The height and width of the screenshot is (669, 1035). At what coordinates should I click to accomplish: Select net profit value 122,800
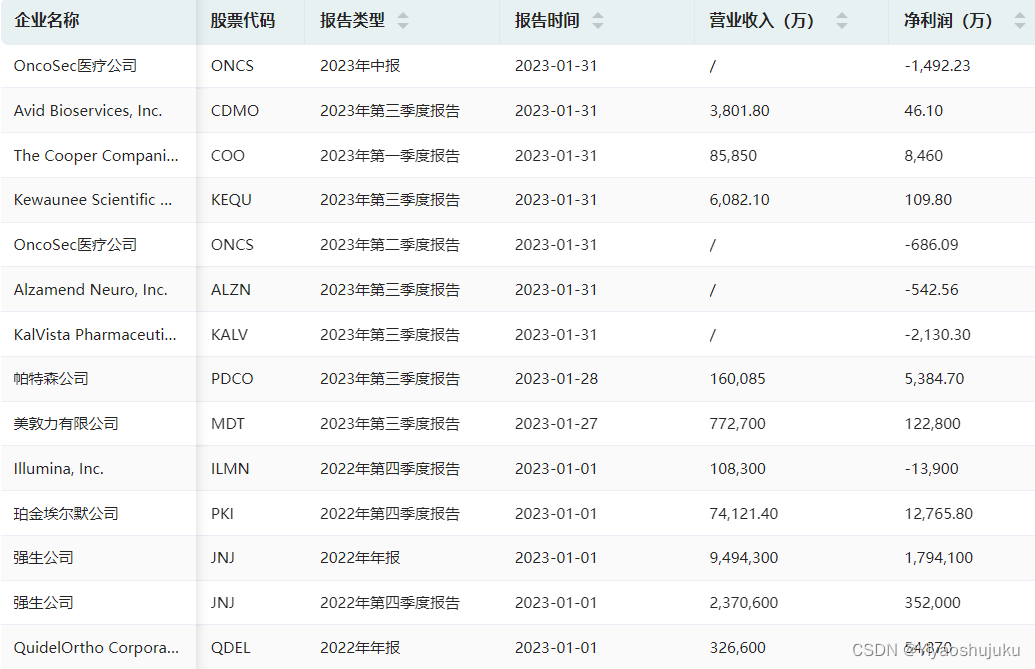point(933,424)
